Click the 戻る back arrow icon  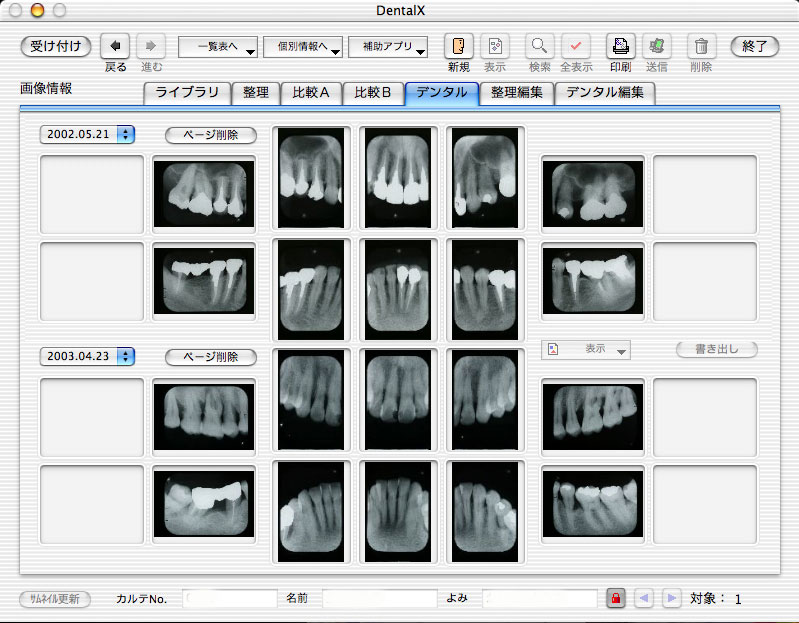pyautogui.click(x=116, y=46)
